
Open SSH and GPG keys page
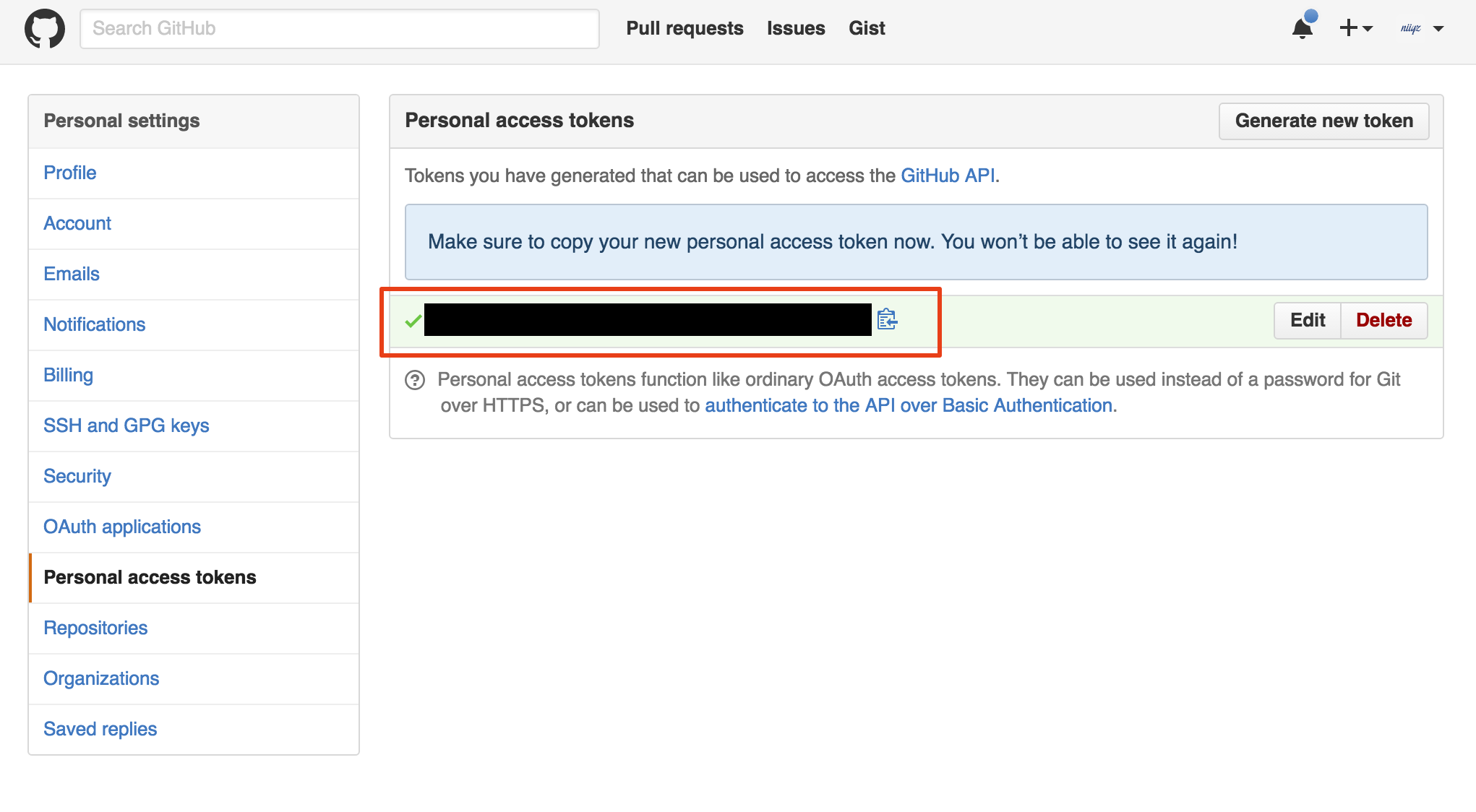194,426
